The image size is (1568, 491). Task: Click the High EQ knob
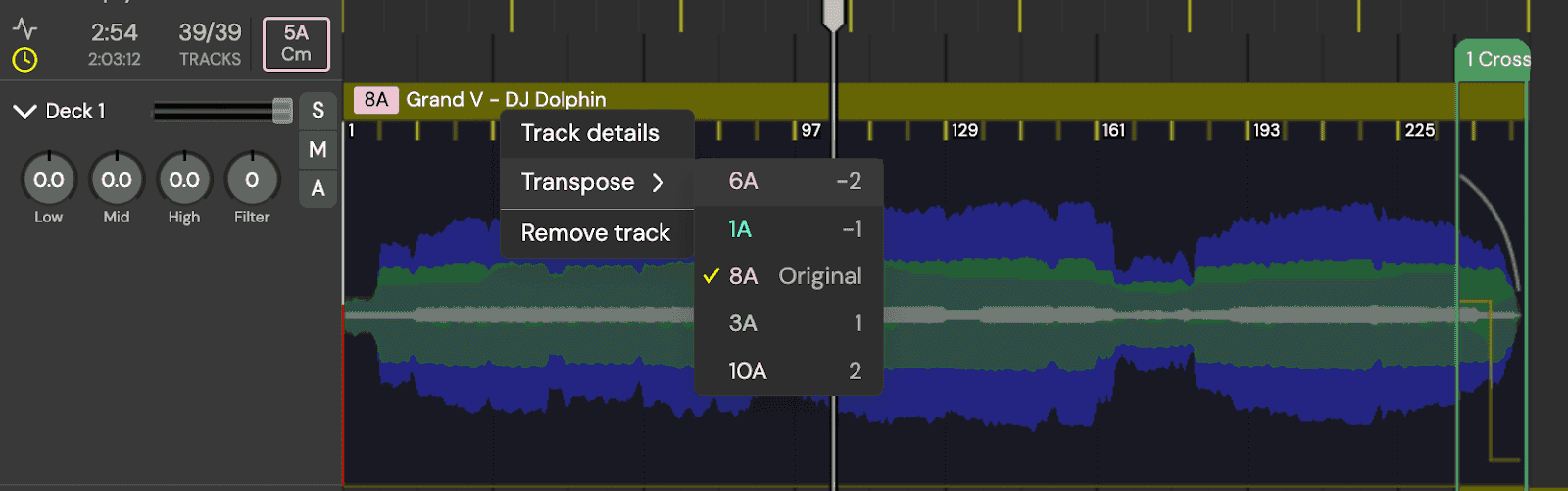point(184,179)
